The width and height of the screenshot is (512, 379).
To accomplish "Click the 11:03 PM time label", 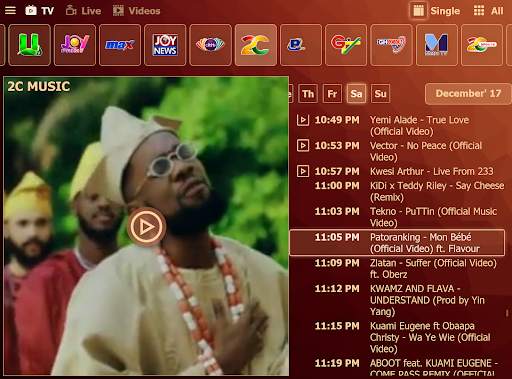I will click(337, 211).
